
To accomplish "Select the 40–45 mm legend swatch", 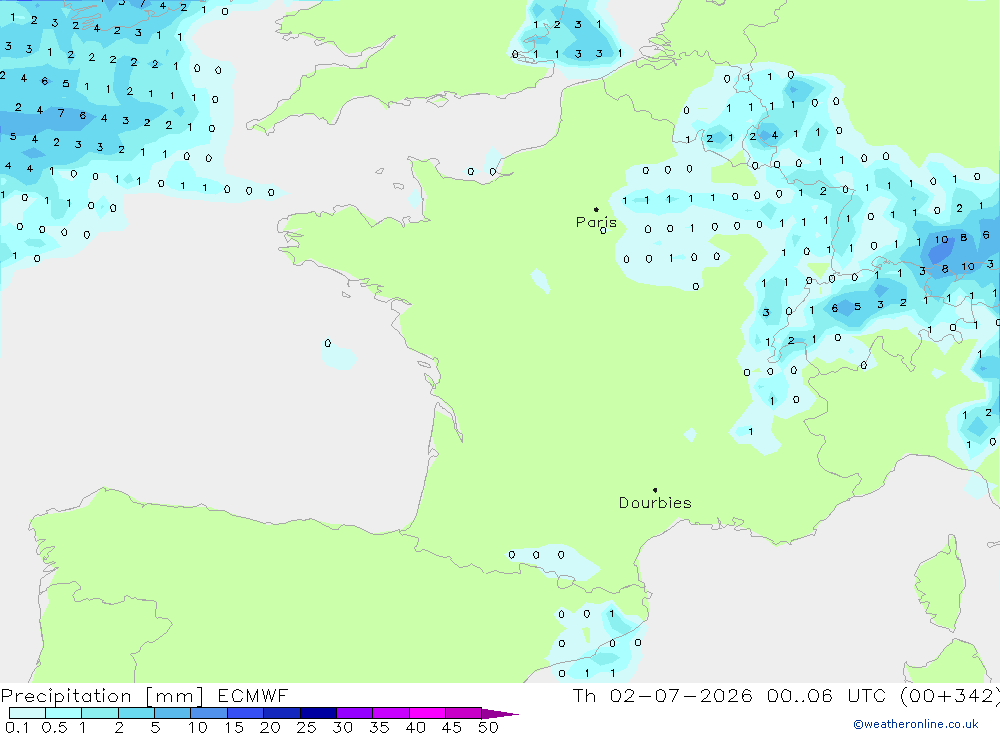I will point(427,713).
